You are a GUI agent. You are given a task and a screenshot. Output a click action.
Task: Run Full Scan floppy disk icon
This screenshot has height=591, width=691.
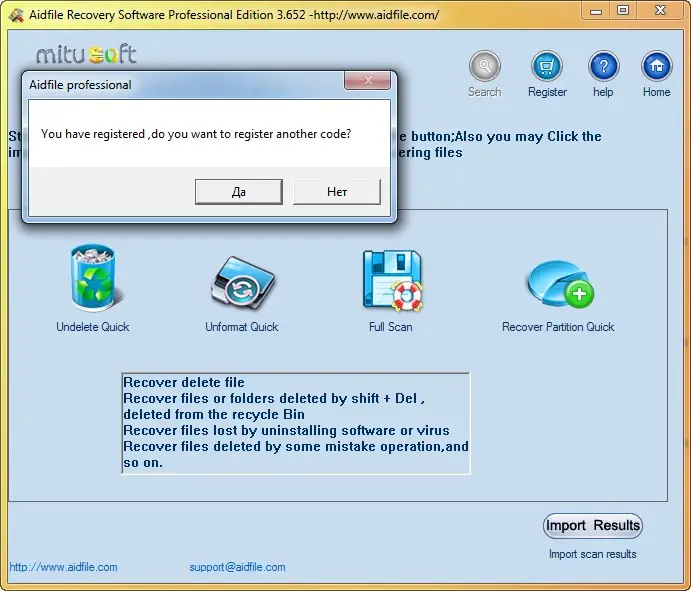point(392,281)
